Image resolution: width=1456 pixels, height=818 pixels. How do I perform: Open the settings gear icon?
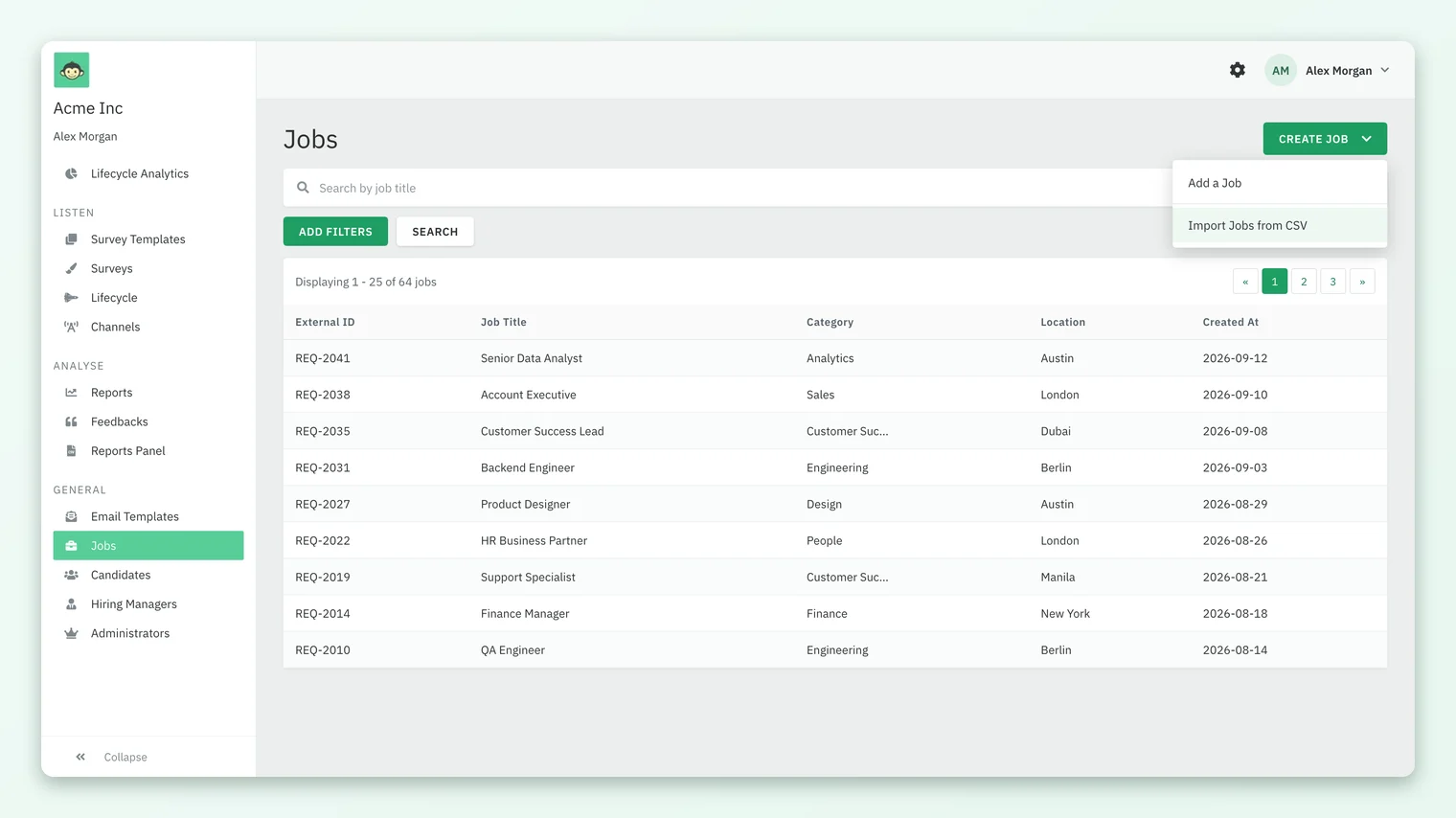pos(1238,70)
